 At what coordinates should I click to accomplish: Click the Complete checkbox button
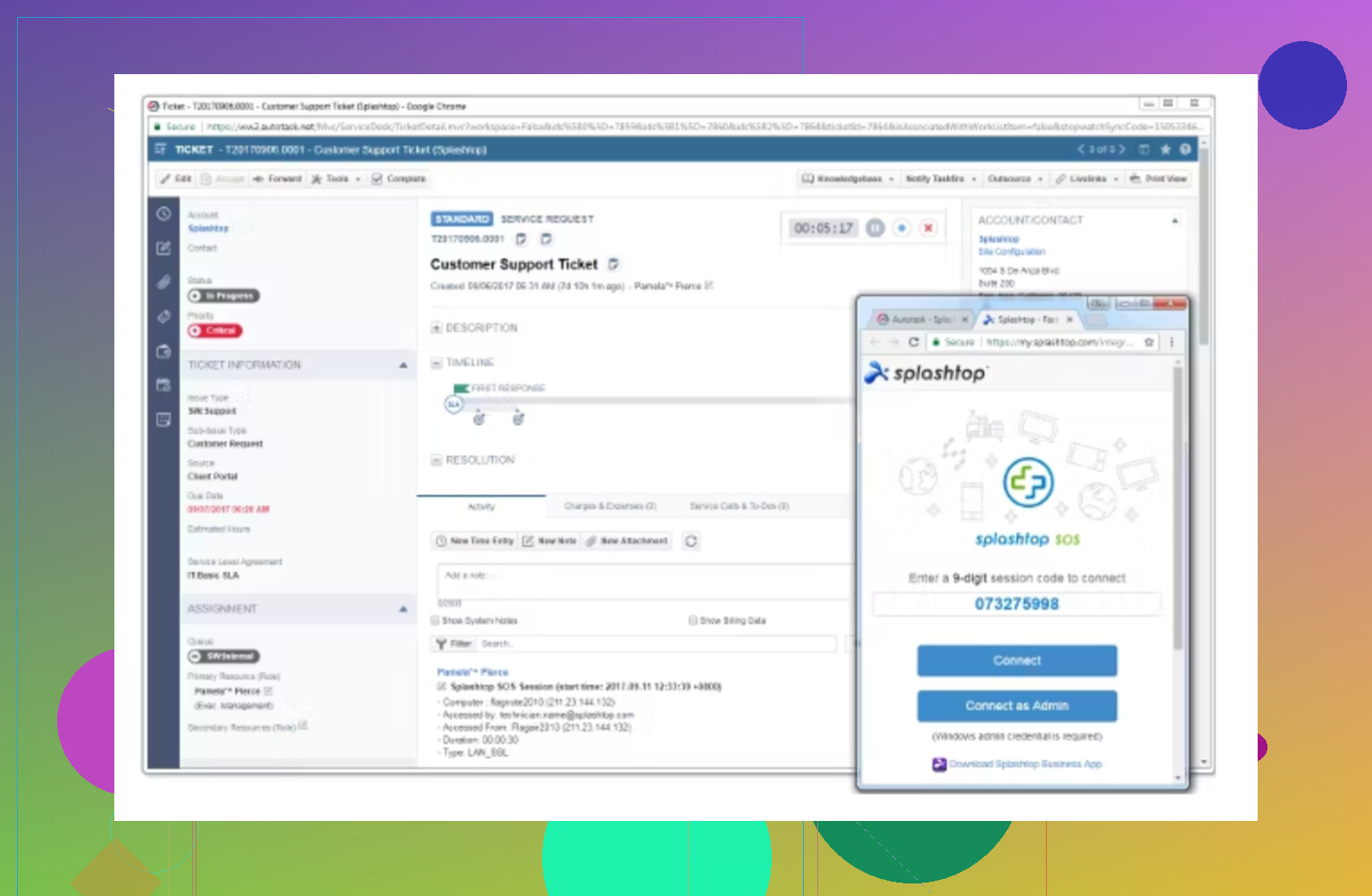tap(398, 179)
